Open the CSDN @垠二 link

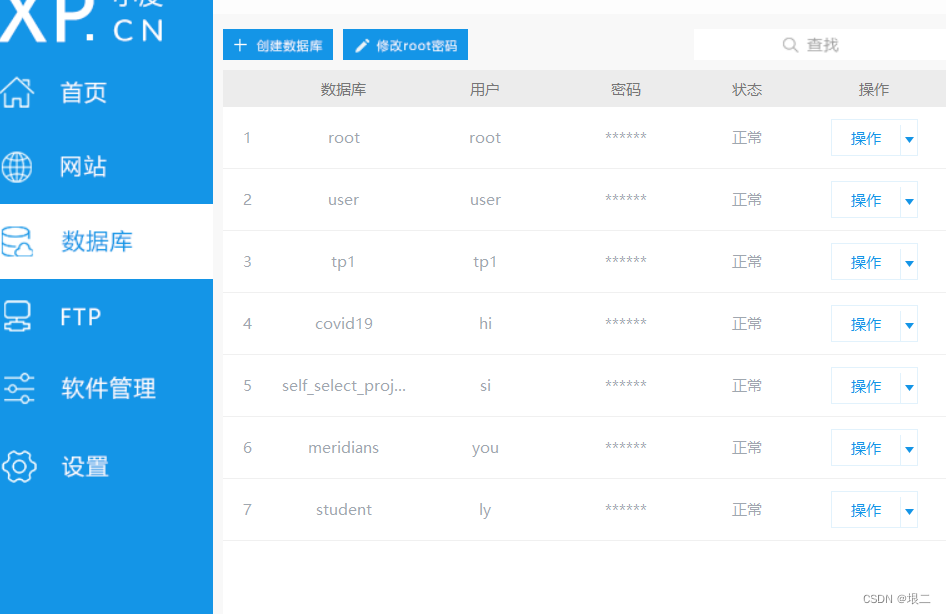click(x=899, y=597)
